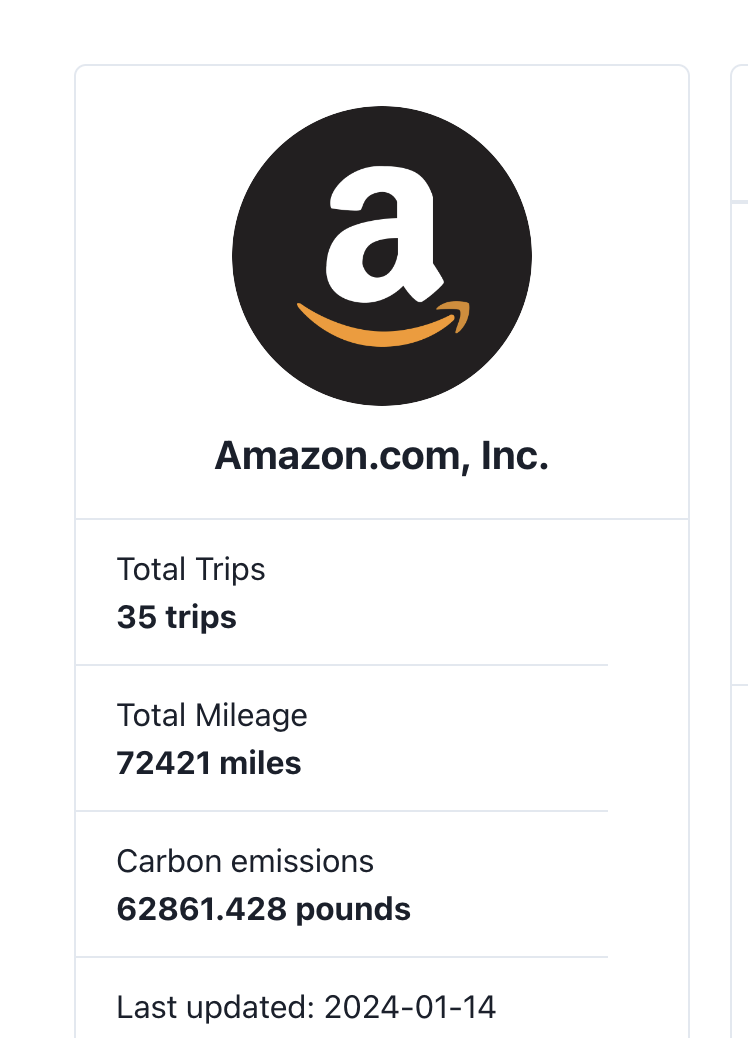Select the Carbon emissions label
748x1038 pixels.
click(x=245, y=861)
